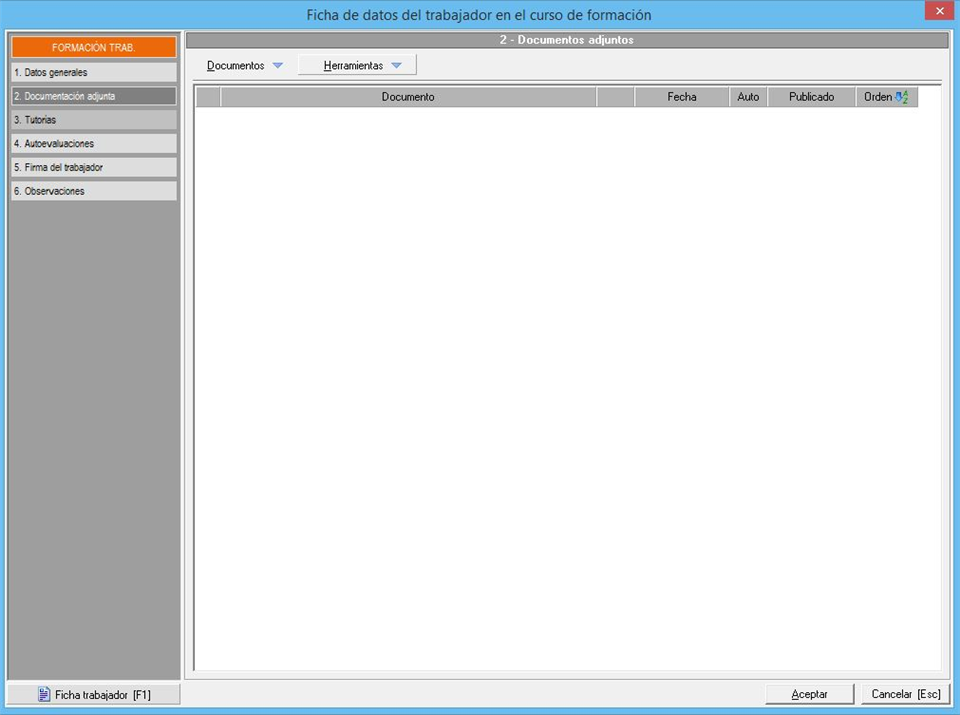Sort by the Documento column header
This screenshot has height=715, width=960.
408,97
